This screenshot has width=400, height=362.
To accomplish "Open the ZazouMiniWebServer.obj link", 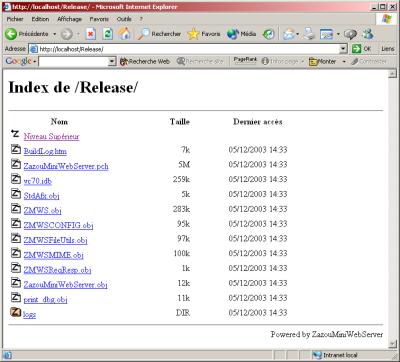I will pos(65,285).
